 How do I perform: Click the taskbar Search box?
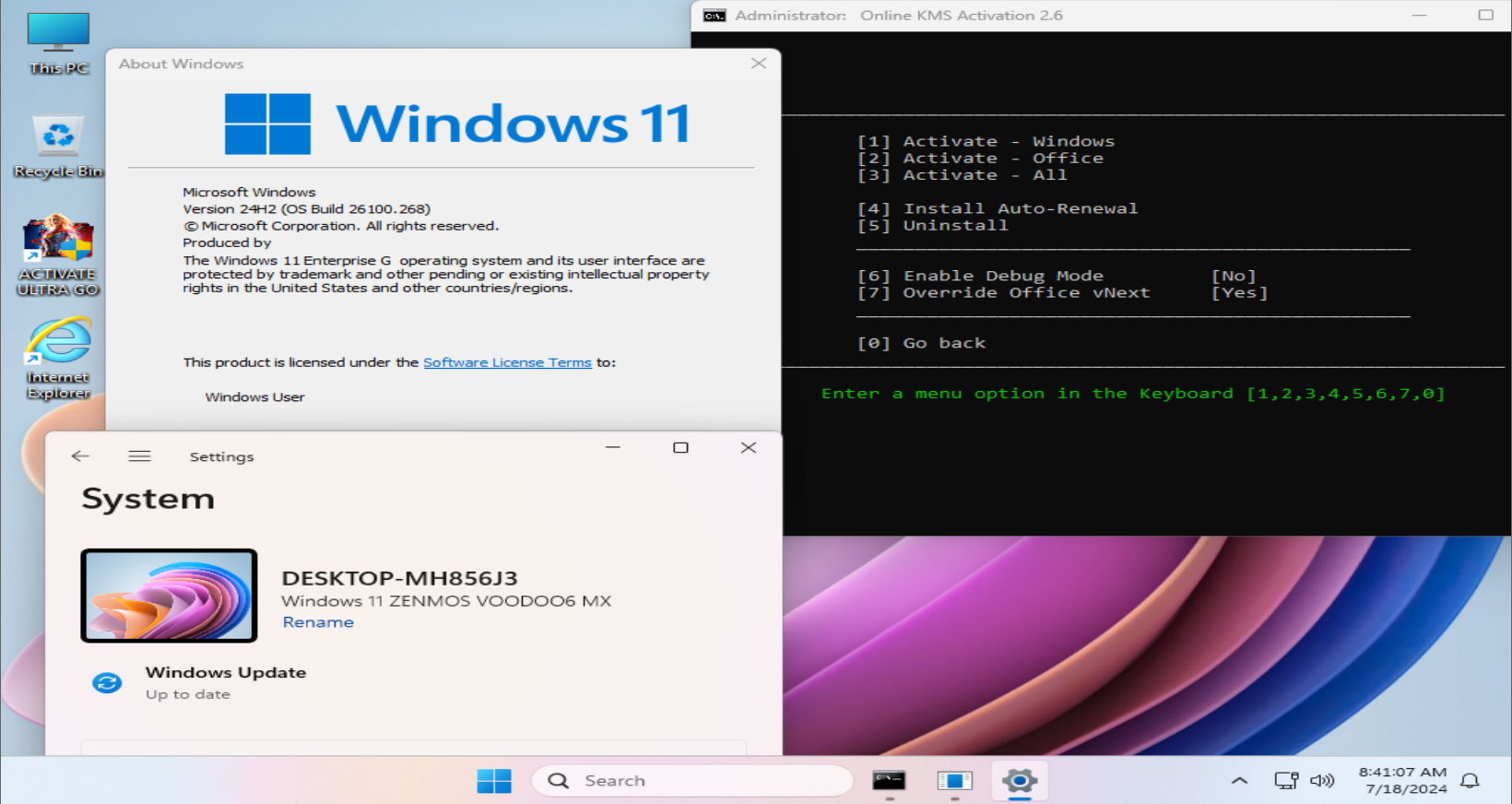[691, 781]
